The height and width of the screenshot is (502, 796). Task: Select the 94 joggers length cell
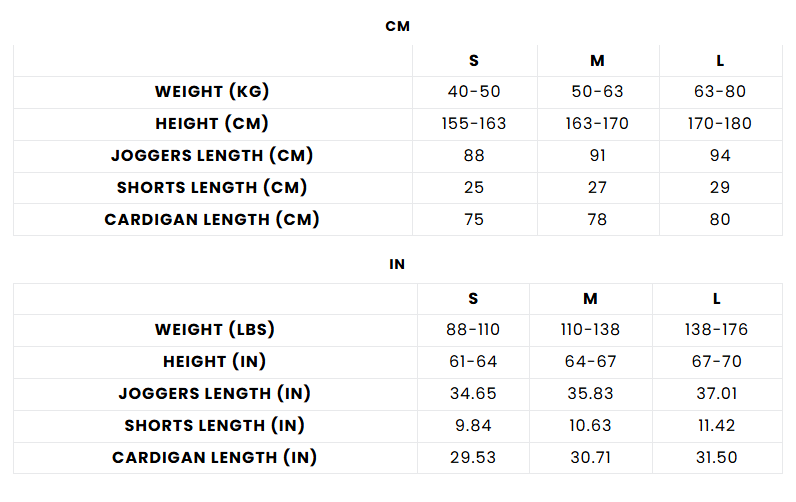click(720, 156)
